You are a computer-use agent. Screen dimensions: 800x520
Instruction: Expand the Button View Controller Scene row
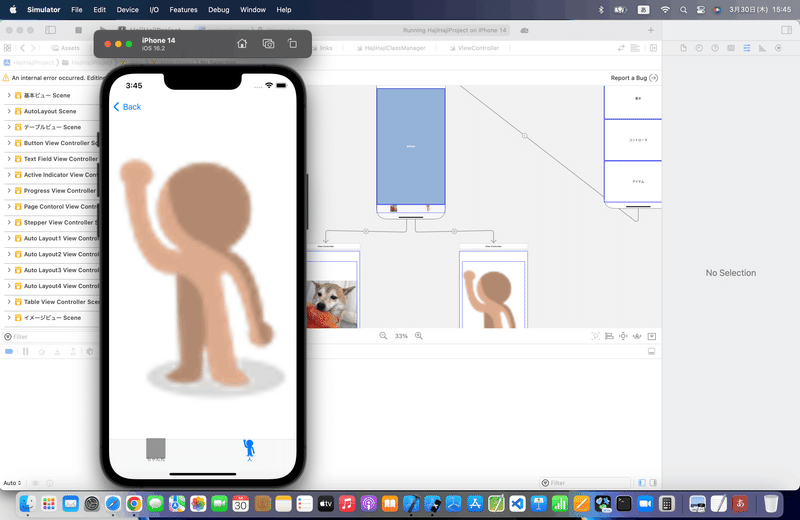click(x=9, y=143)
